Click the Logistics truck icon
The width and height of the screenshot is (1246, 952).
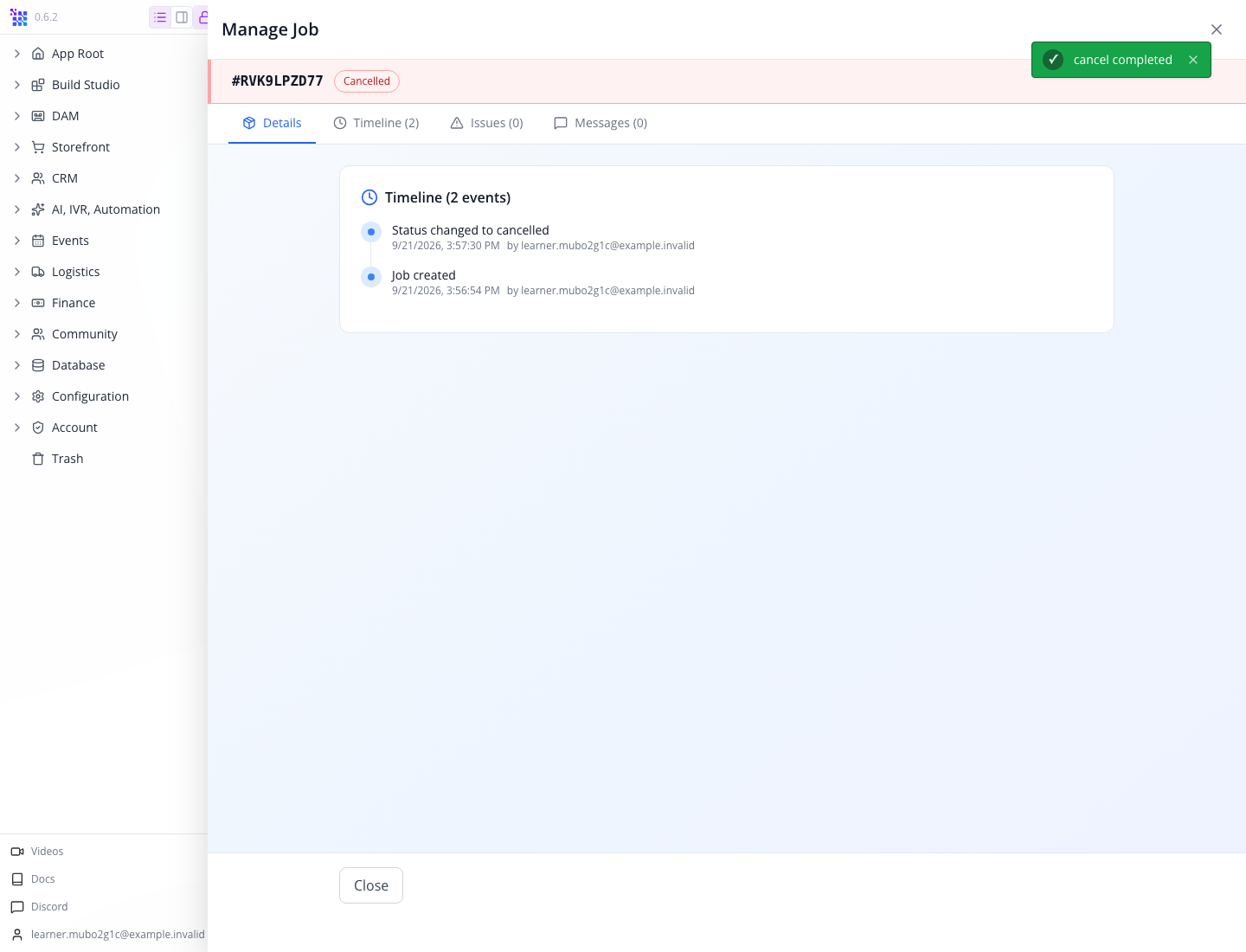38,272
